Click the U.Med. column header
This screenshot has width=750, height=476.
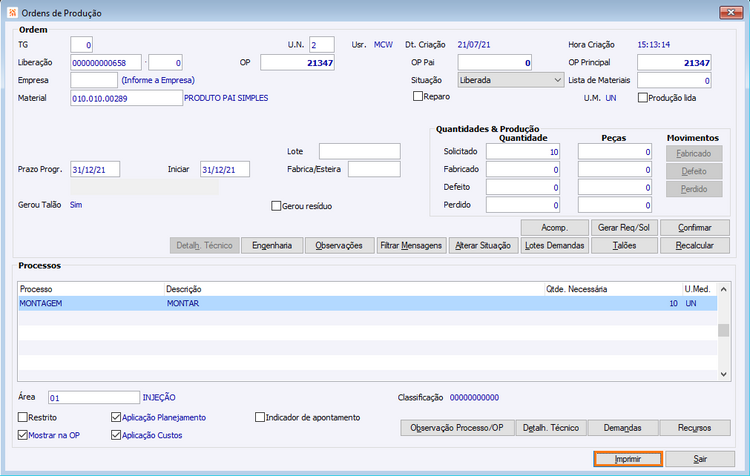(700, 289)
